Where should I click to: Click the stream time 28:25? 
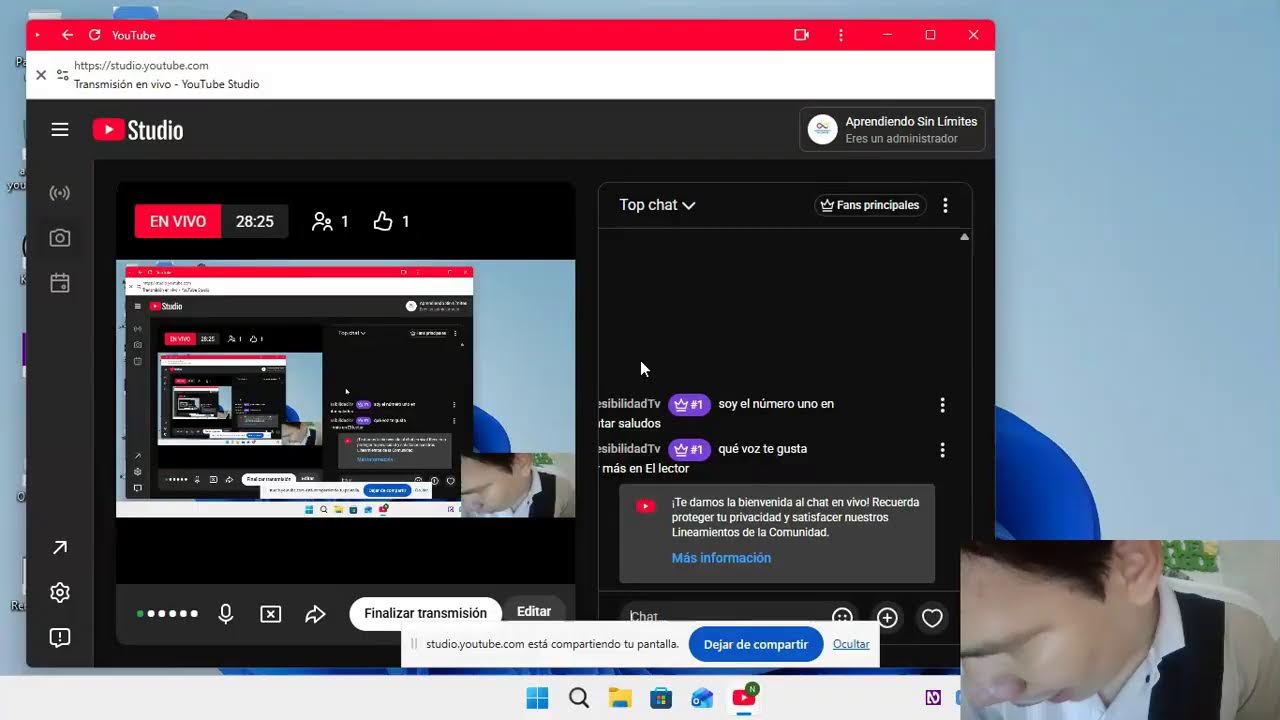pyautogui.click(x=255, y=222)
